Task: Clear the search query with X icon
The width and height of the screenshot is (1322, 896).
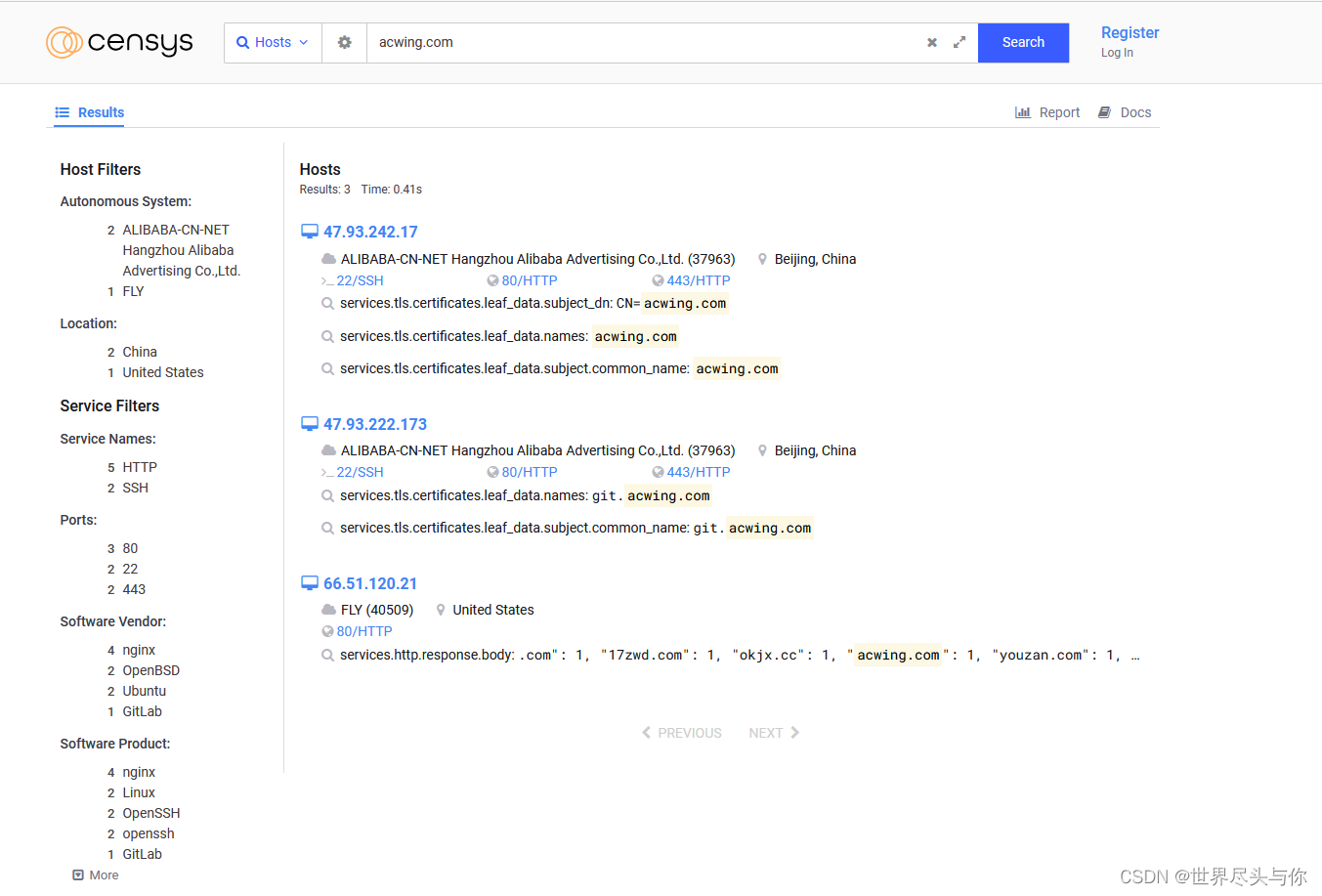Action: tap(932, 42)
